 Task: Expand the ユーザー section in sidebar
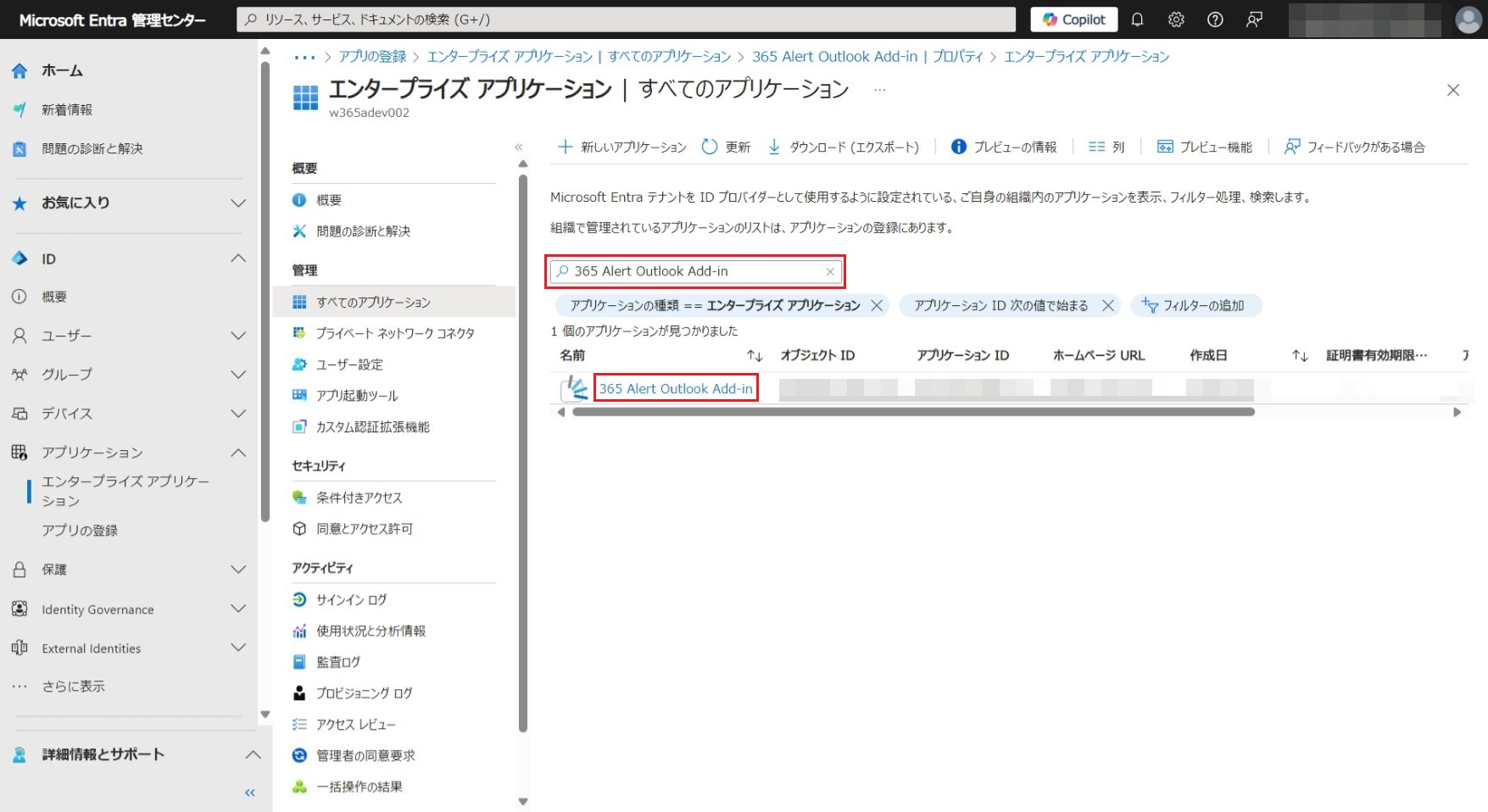click(238, 336)
